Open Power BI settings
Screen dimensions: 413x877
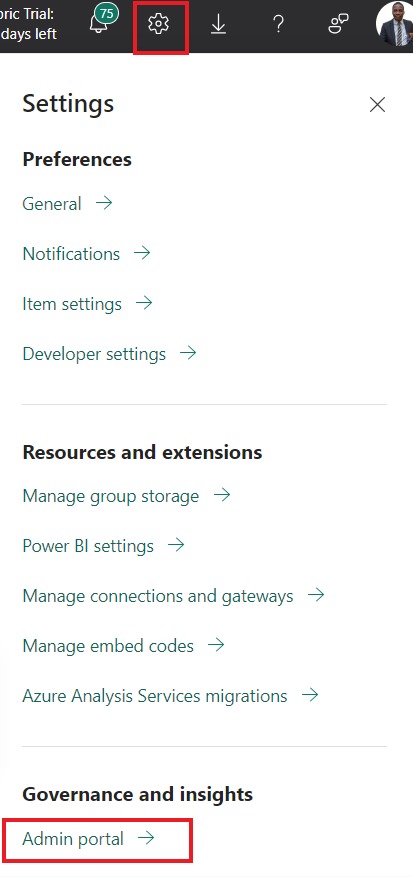104,545
